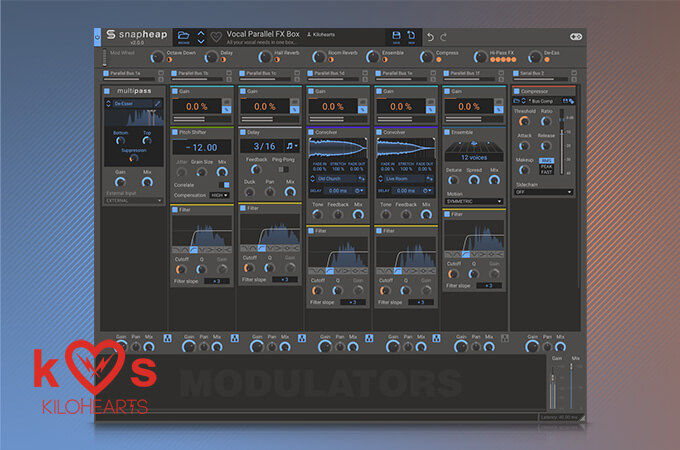Open the Compensation HIGH dropdown

click(220, 196)
